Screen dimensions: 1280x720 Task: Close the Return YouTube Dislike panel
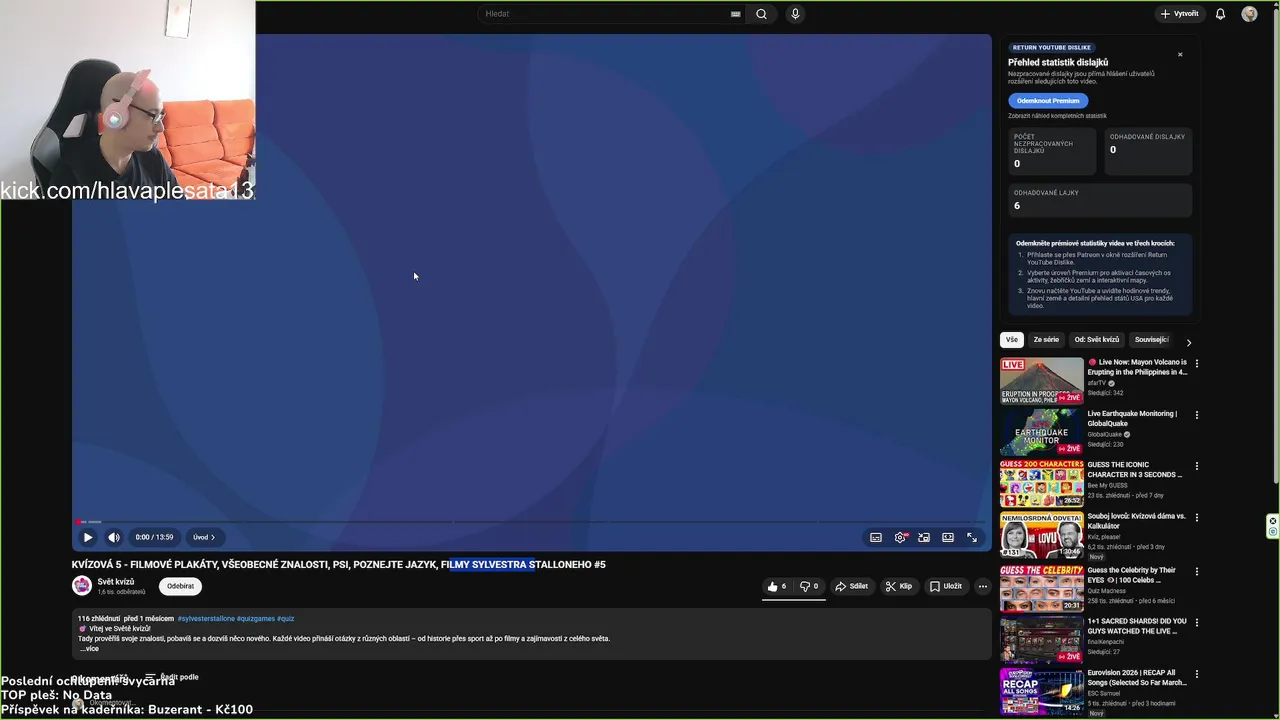(x=1180, y=54)
